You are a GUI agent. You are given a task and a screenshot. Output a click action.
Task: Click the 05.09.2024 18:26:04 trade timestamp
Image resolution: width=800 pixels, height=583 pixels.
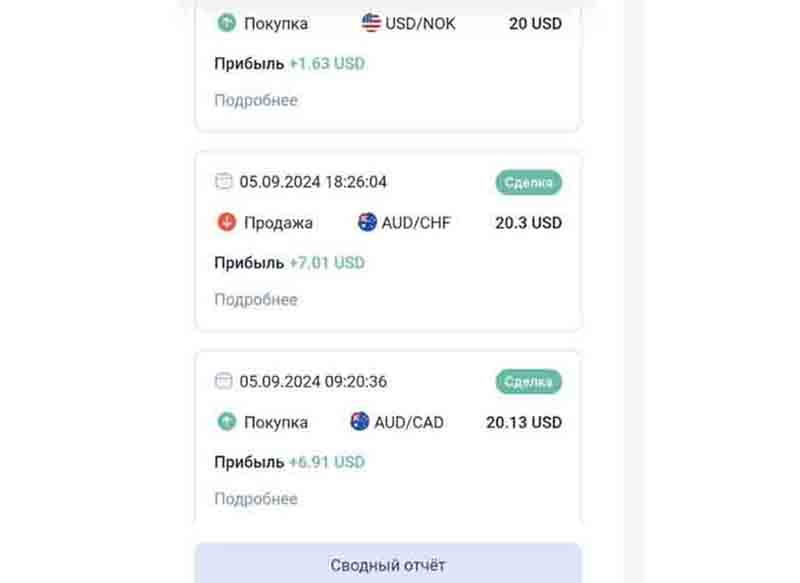pyautogui.click(x=313, y=182)
